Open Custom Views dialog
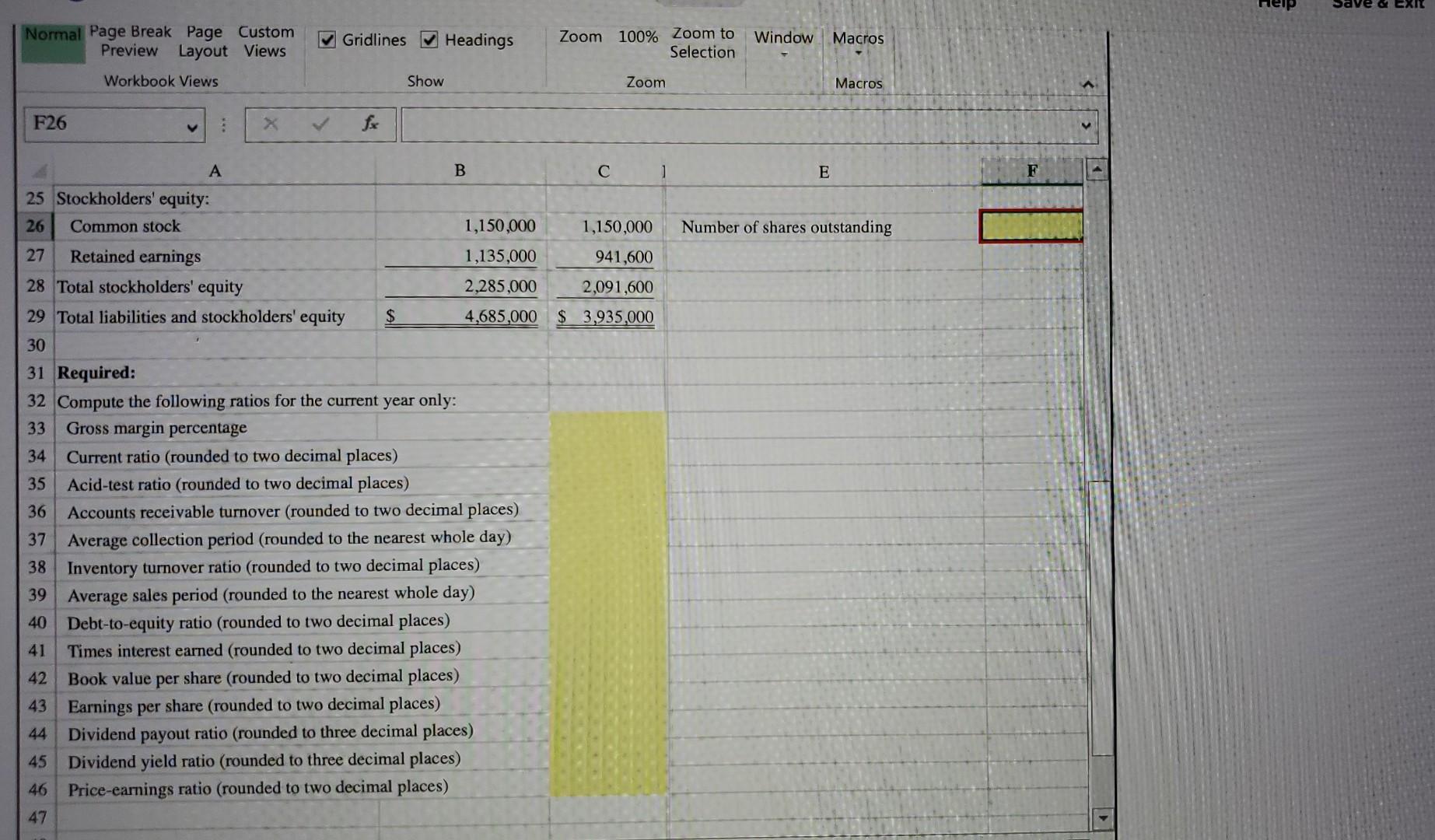This screenshot has width=1435, height=840. tap(265, 41)
